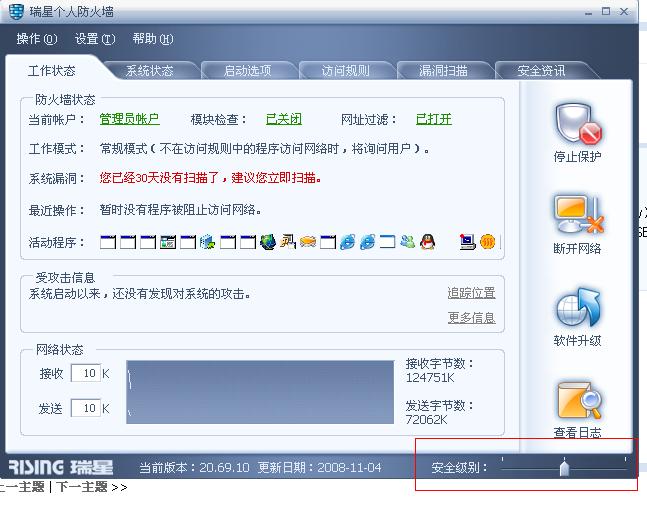Open 查看日志 log viewer icon
The height and width of the screenshot is (512, 647).
(577, 401)
